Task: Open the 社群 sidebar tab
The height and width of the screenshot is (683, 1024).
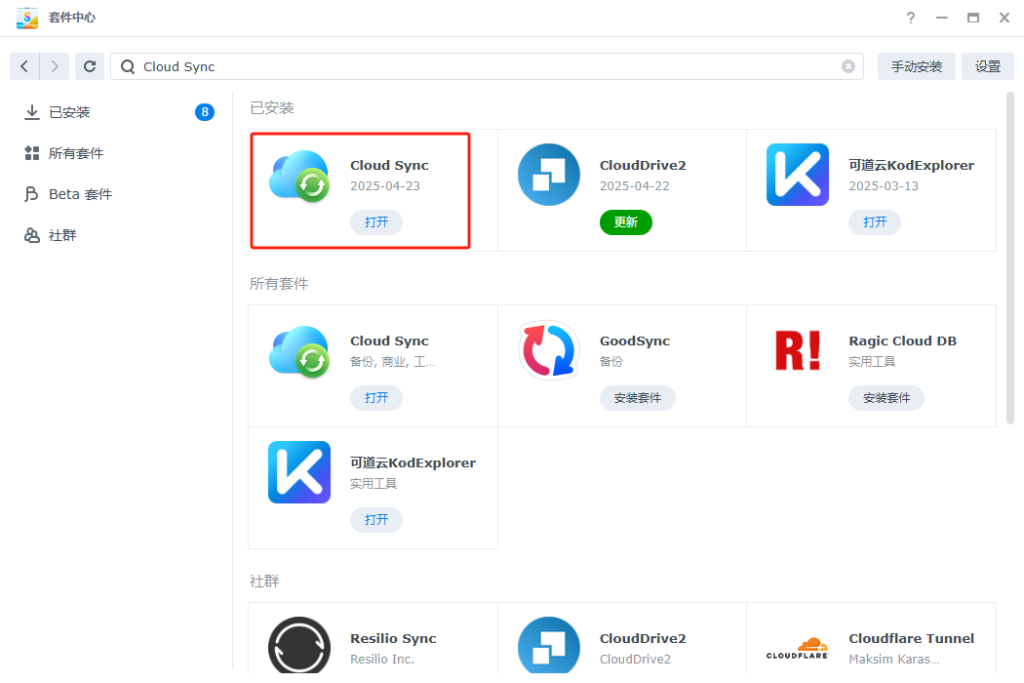Action: [118, 236]
